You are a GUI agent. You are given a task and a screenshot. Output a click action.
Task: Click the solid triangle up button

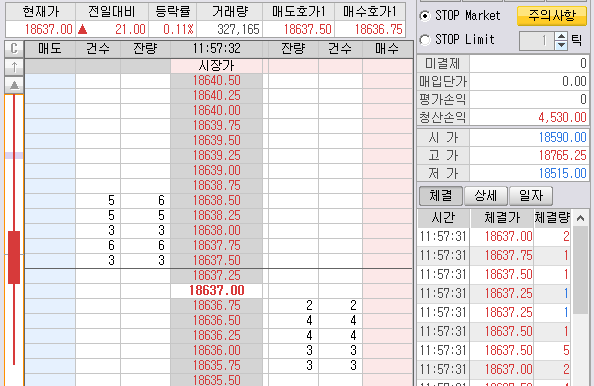(x=14, y=85)
